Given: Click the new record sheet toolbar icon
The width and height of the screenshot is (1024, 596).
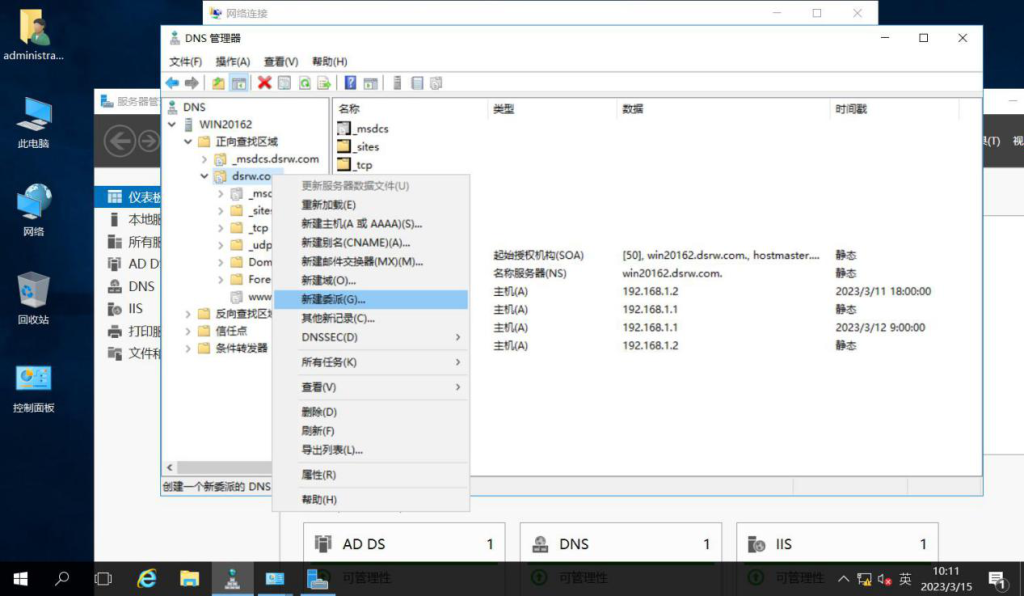Looking at the screenshot, I should pyautogui.click(x=417, y=83).
